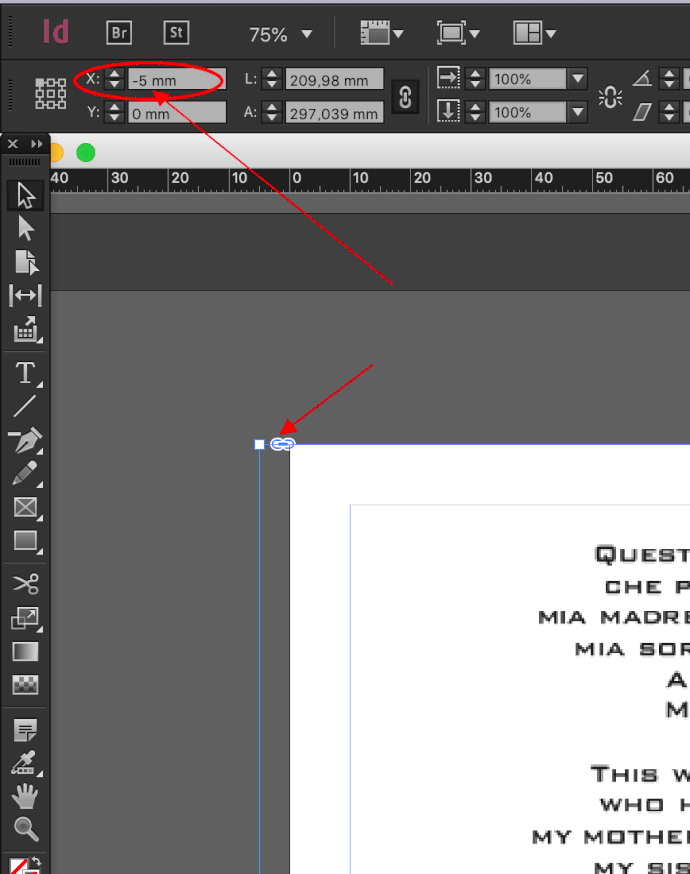Image resolution: width=690 pixels, height=874 pixels.
Task: Click the shear angle icon
Action: pyautogui.click(x=642, y=111)
